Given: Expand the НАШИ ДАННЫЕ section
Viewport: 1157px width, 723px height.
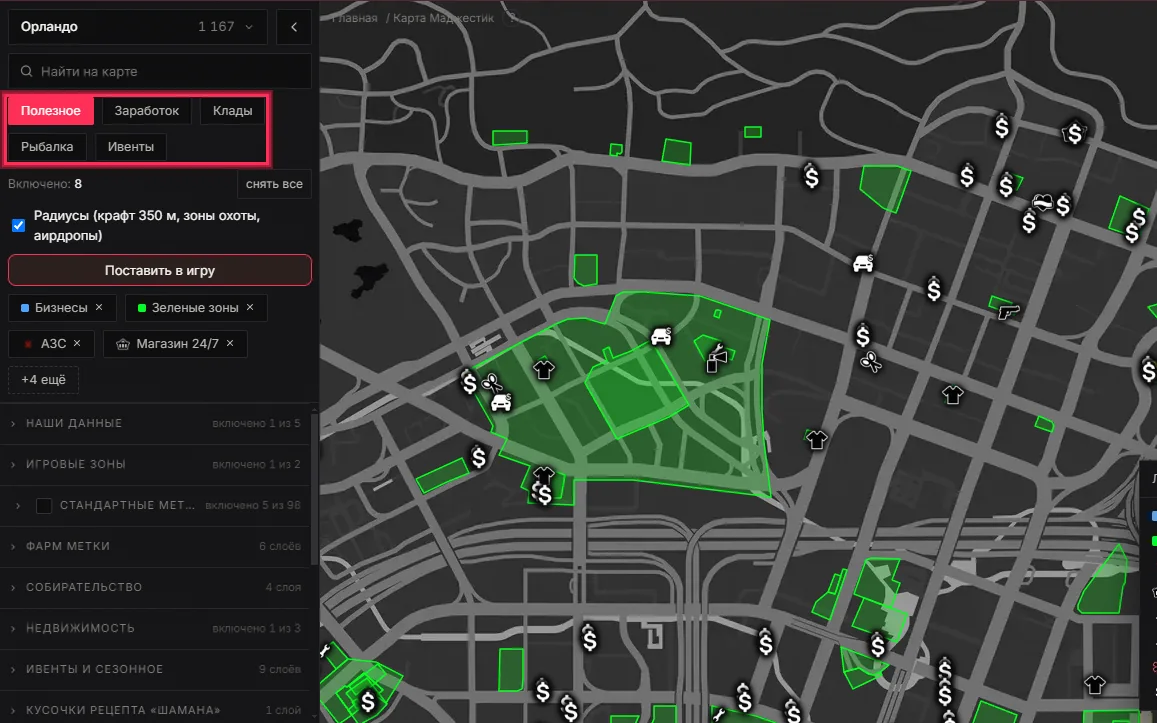Looking at the screenshot, I should 155,423.
